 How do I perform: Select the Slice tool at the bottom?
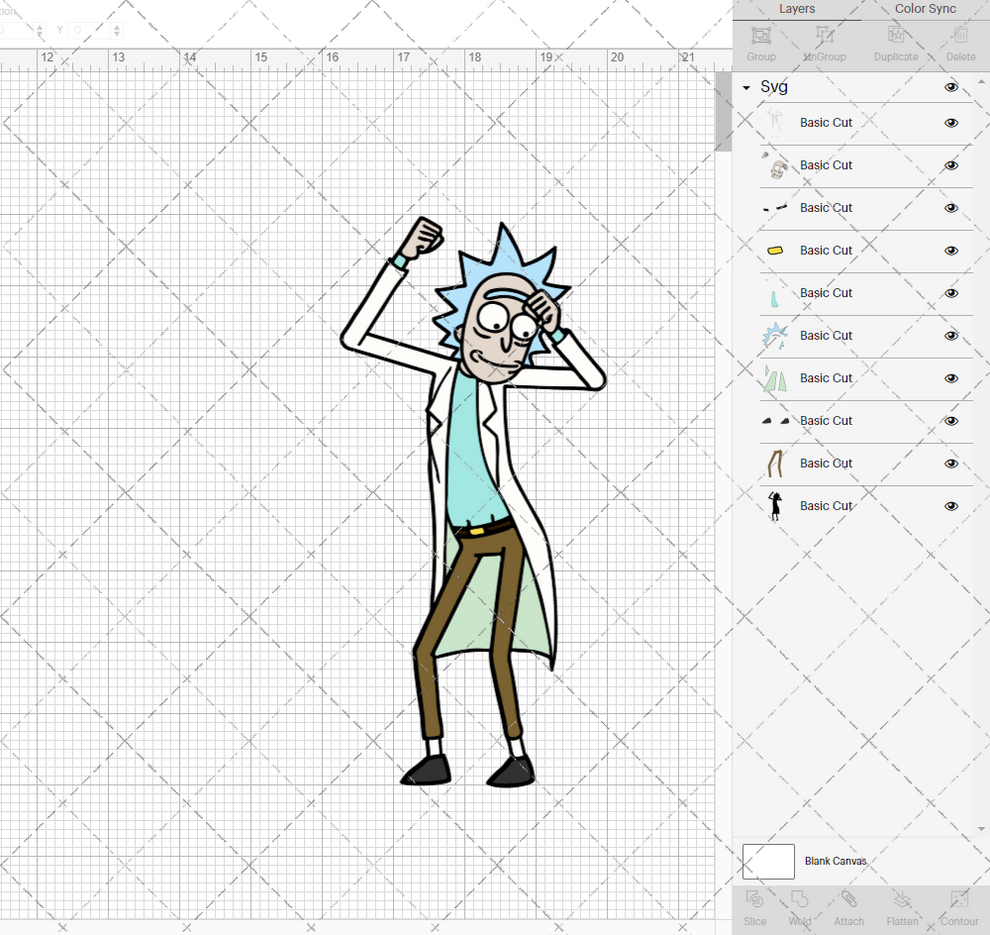[755, 907]
